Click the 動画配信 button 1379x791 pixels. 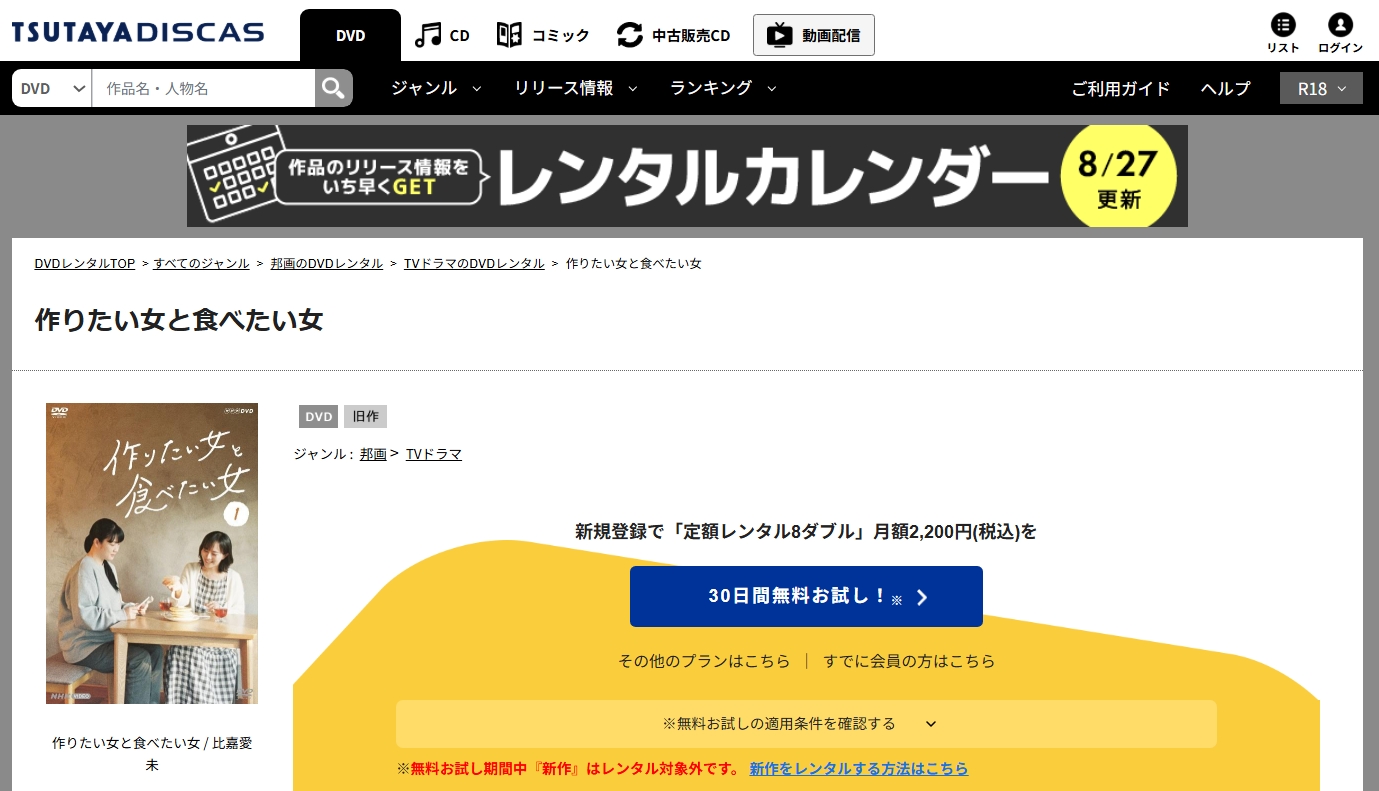(814, 35)
